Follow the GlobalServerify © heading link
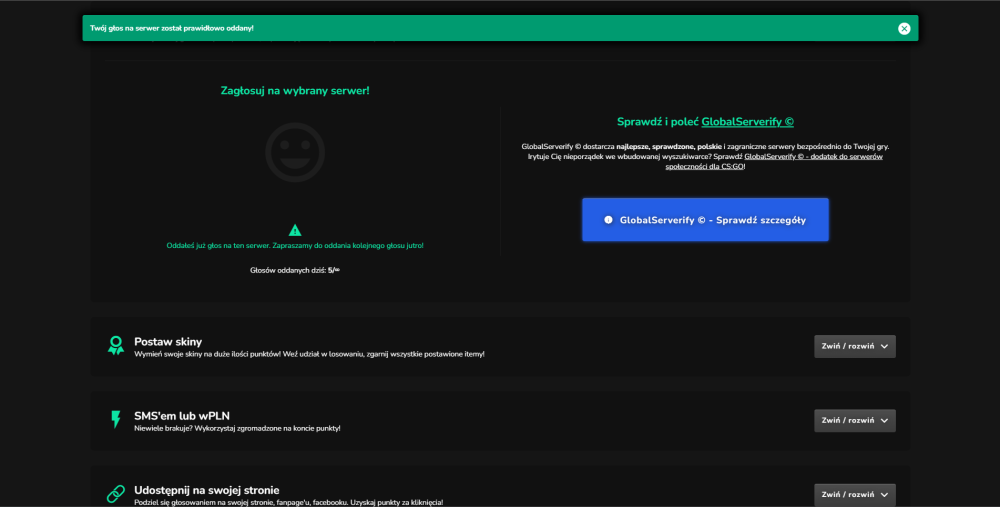The width and height of the screenshot is (1000, 507). tap(747, 122)
